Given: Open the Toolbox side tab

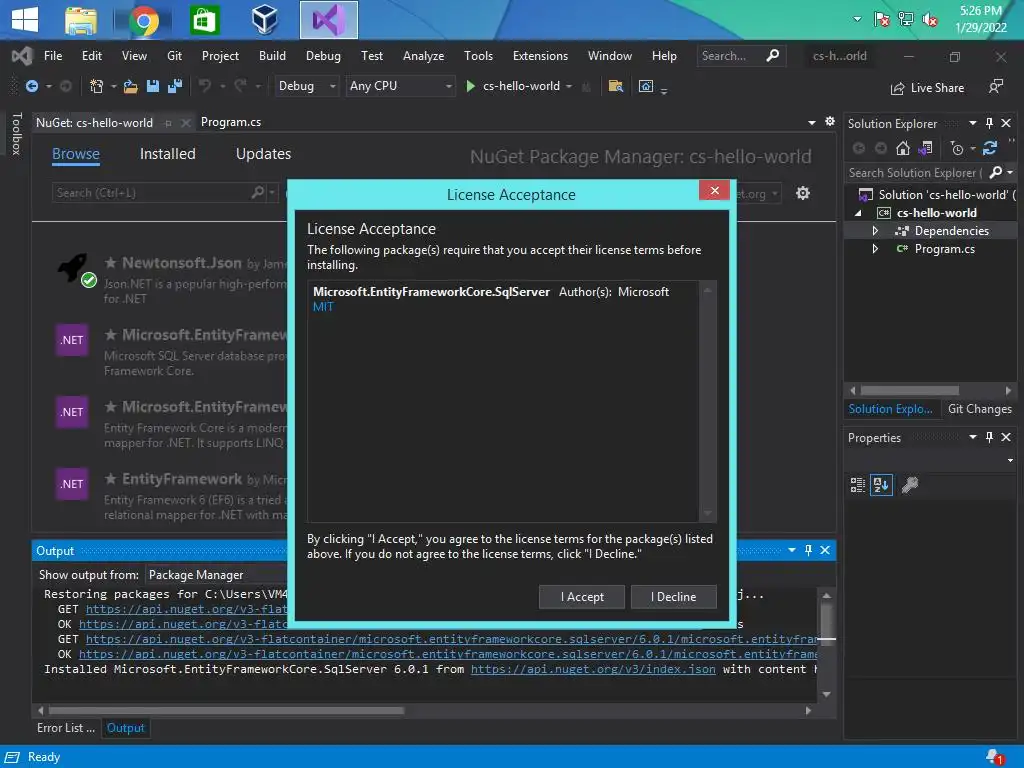Looking at the screenshot, I should [x=17, y=134].
